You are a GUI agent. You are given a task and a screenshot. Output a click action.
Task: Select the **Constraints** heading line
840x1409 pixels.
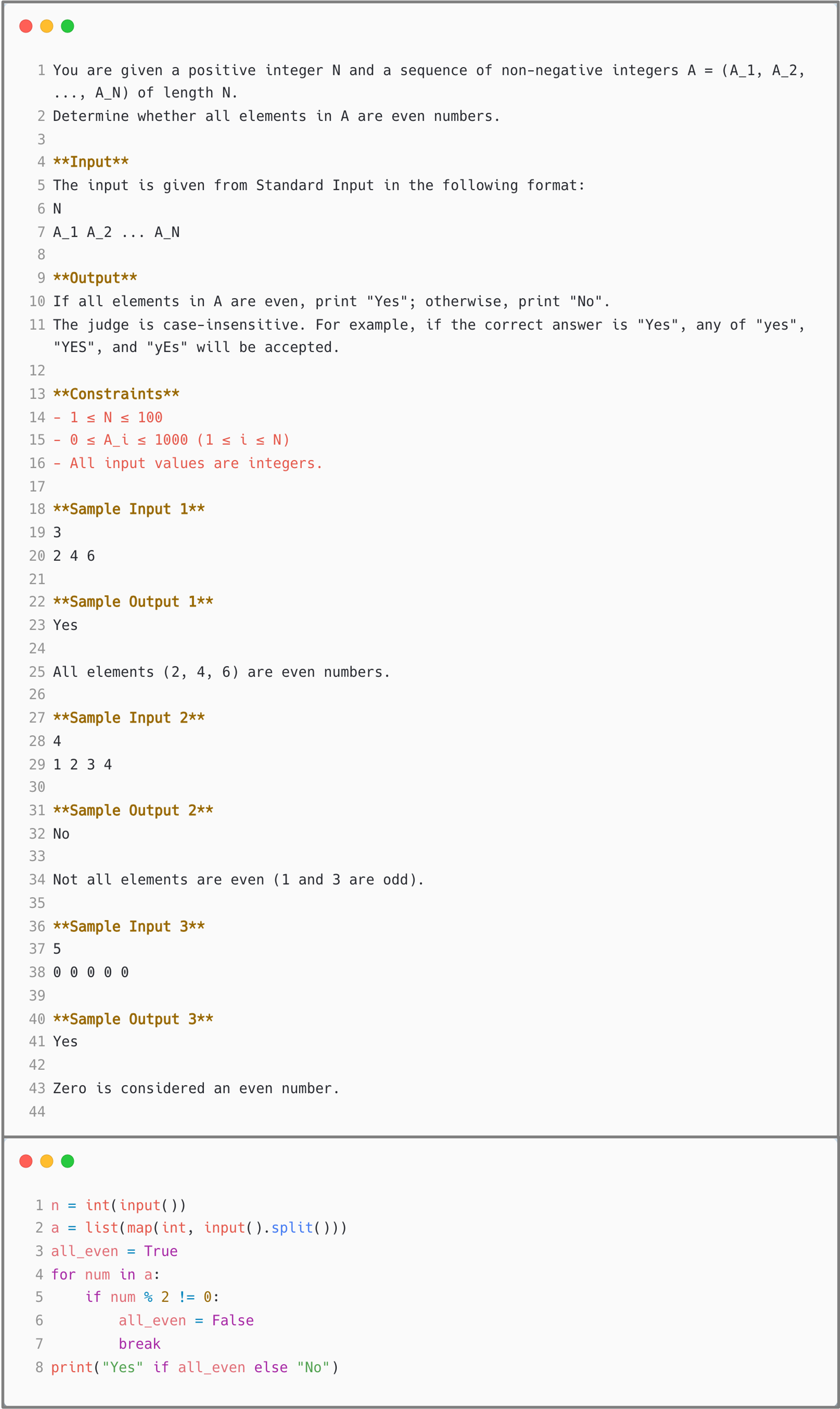coord(116,394)
